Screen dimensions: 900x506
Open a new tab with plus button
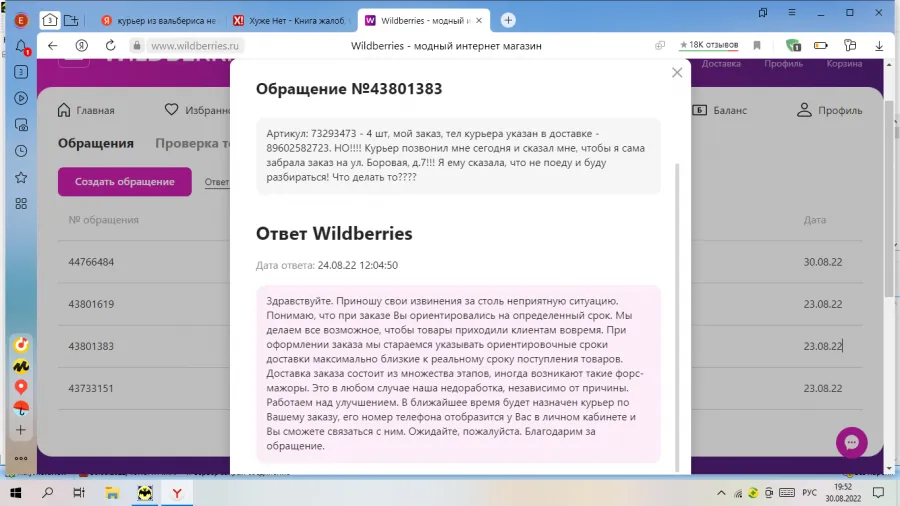[x=508, y=20]
